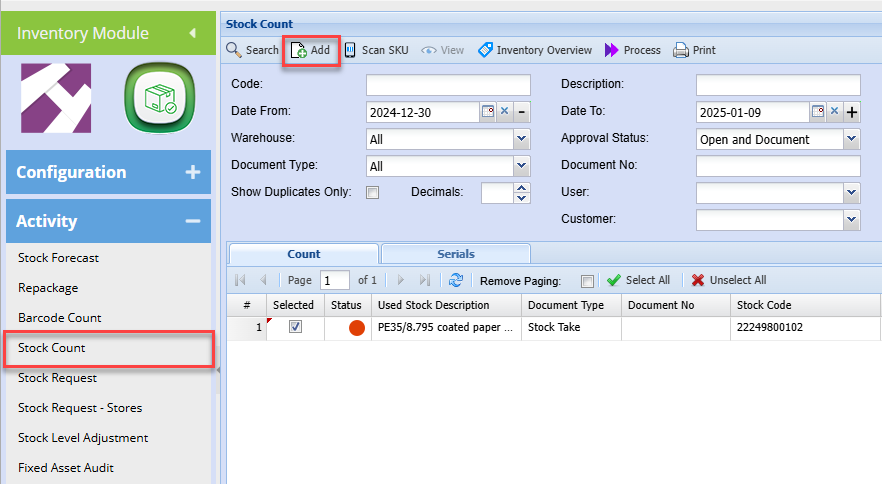882x484 pixels.
Task: Click the Print toolbar icon
Action: click(x=681, y=50)
